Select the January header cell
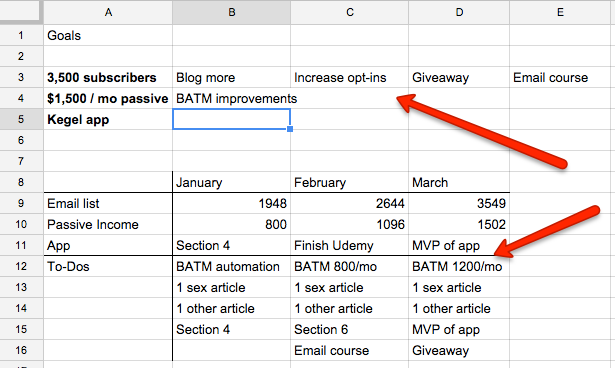This screenshot has height=368, width=615. click(231, 182)
